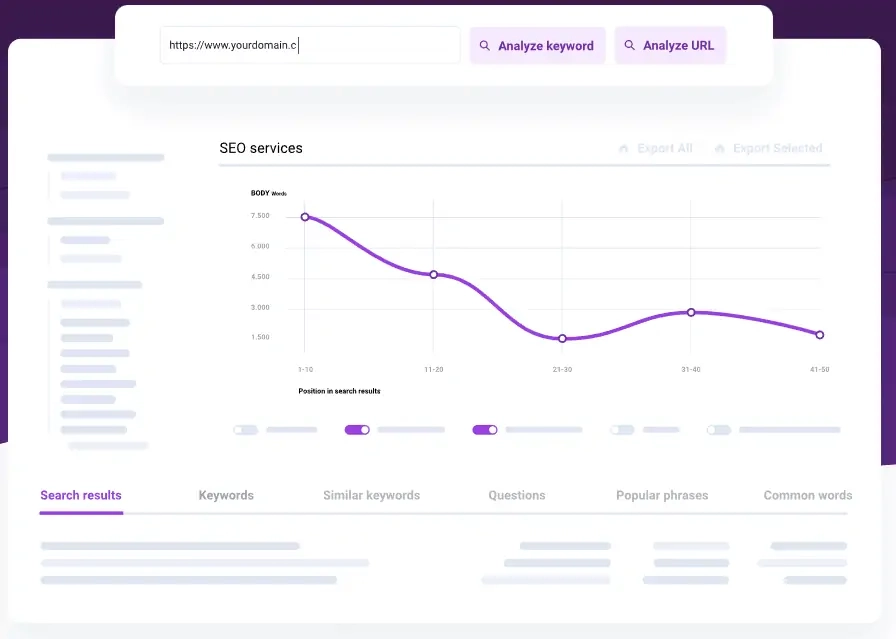Click the icon beside Export All
This screenshot has height=639, width=896.
(624, 149)
